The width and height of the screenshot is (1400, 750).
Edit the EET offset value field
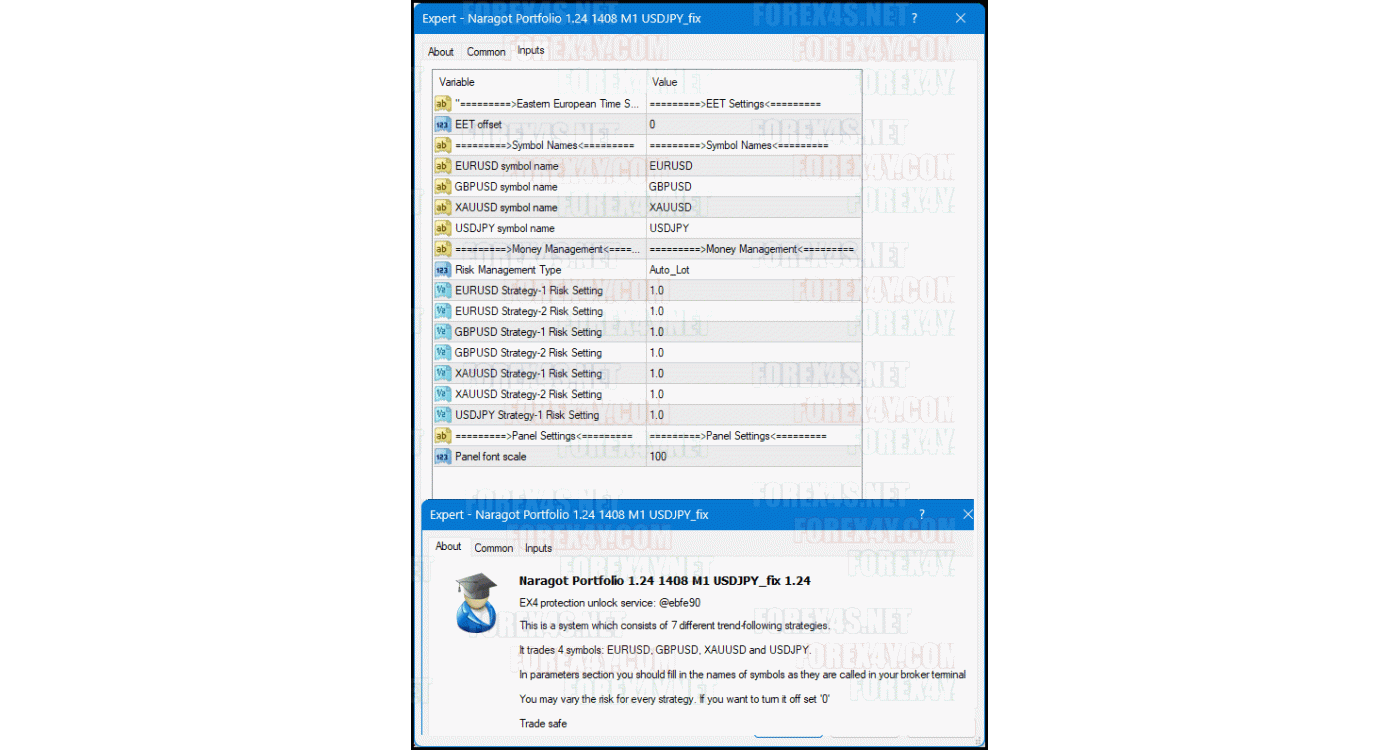[752, 125]
